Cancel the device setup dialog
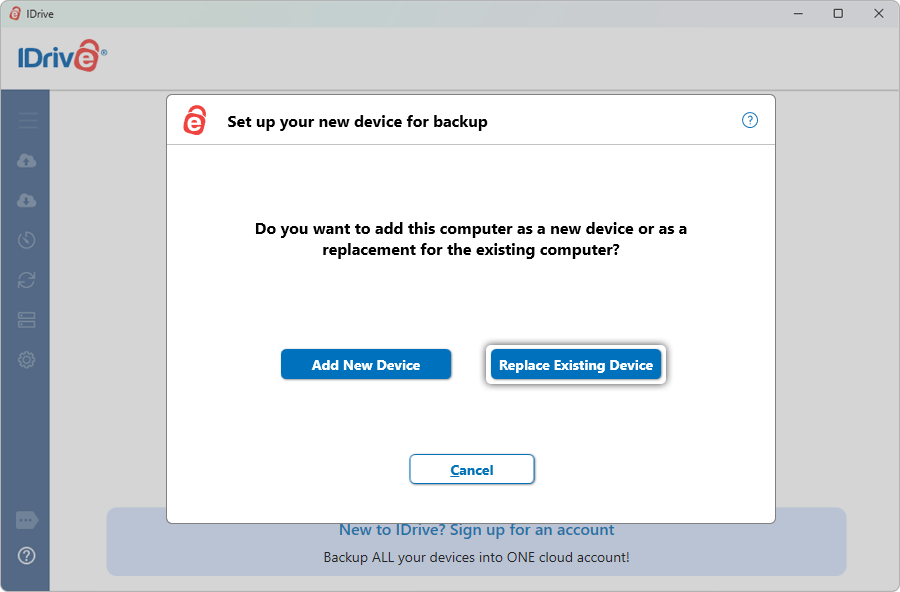This screenshot has height=592, width=900. point(472,470)
